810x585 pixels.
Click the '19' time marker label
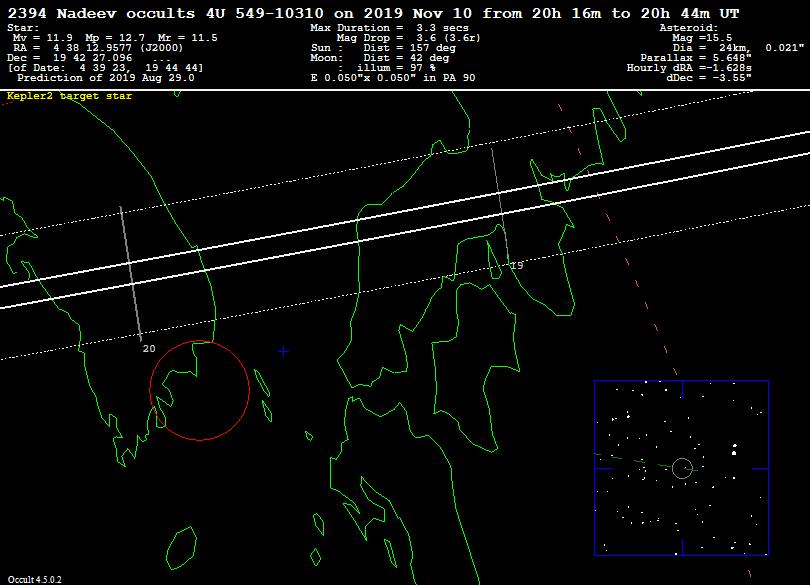pyautogui.click(x=517, y=266)
